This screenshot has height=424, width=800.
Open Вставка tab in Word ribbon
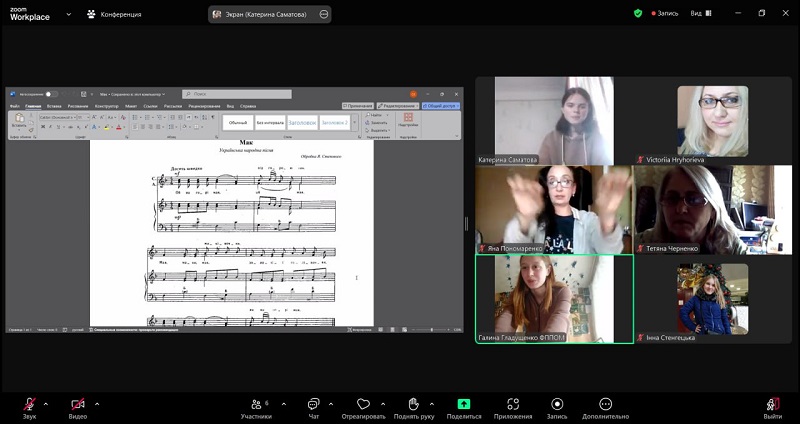click(x=54, y=106)
